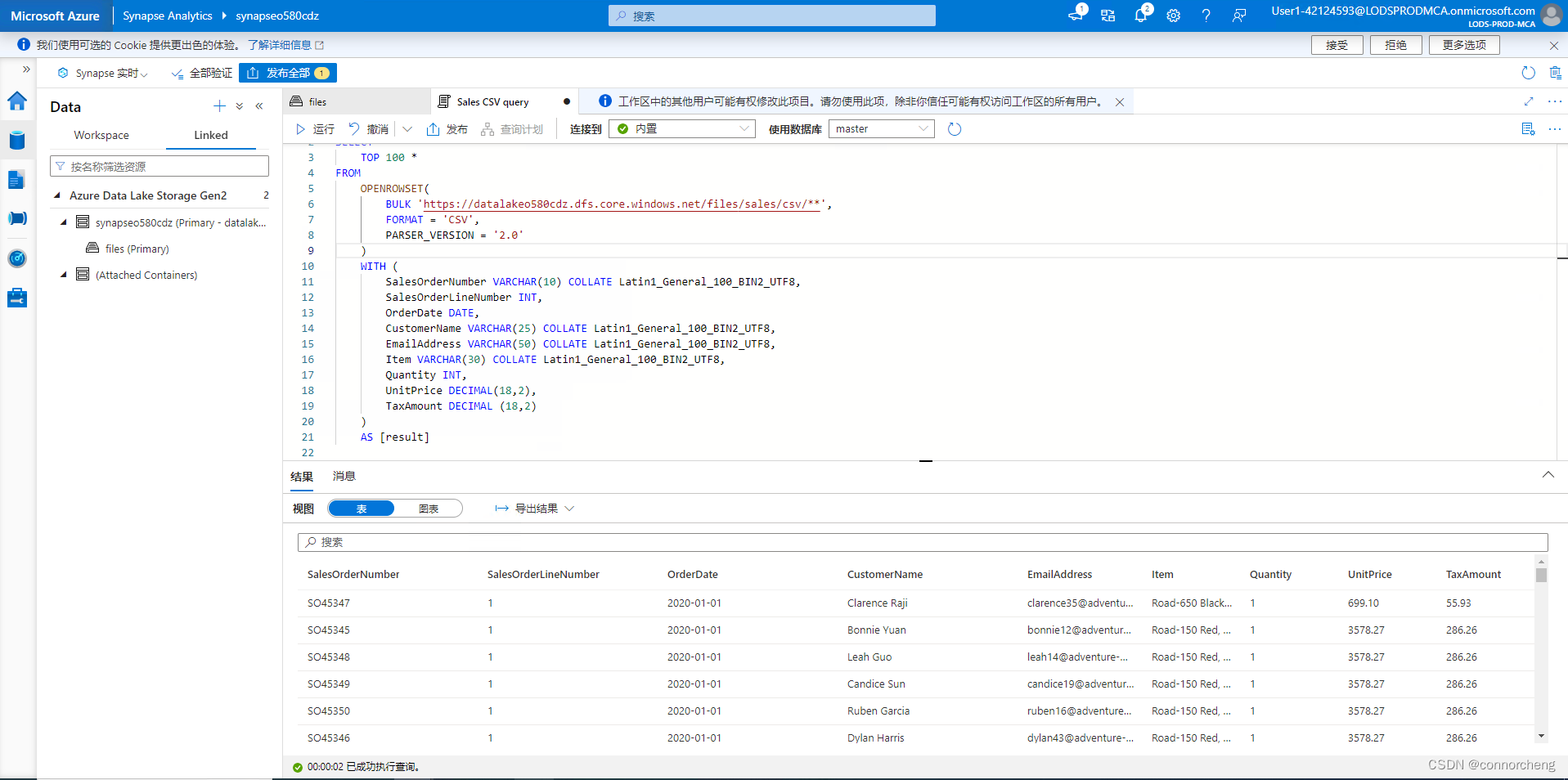Click refresh icon next to database dropdown

pos(955,129)
